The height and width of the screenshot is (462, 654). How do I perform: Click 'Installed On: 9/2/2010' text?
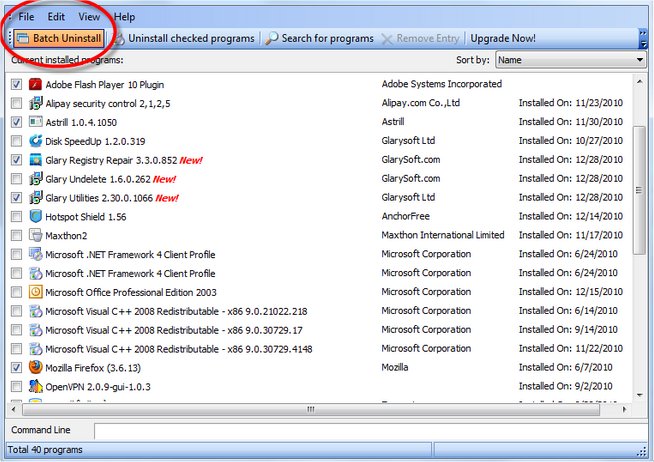pos(565,386)
